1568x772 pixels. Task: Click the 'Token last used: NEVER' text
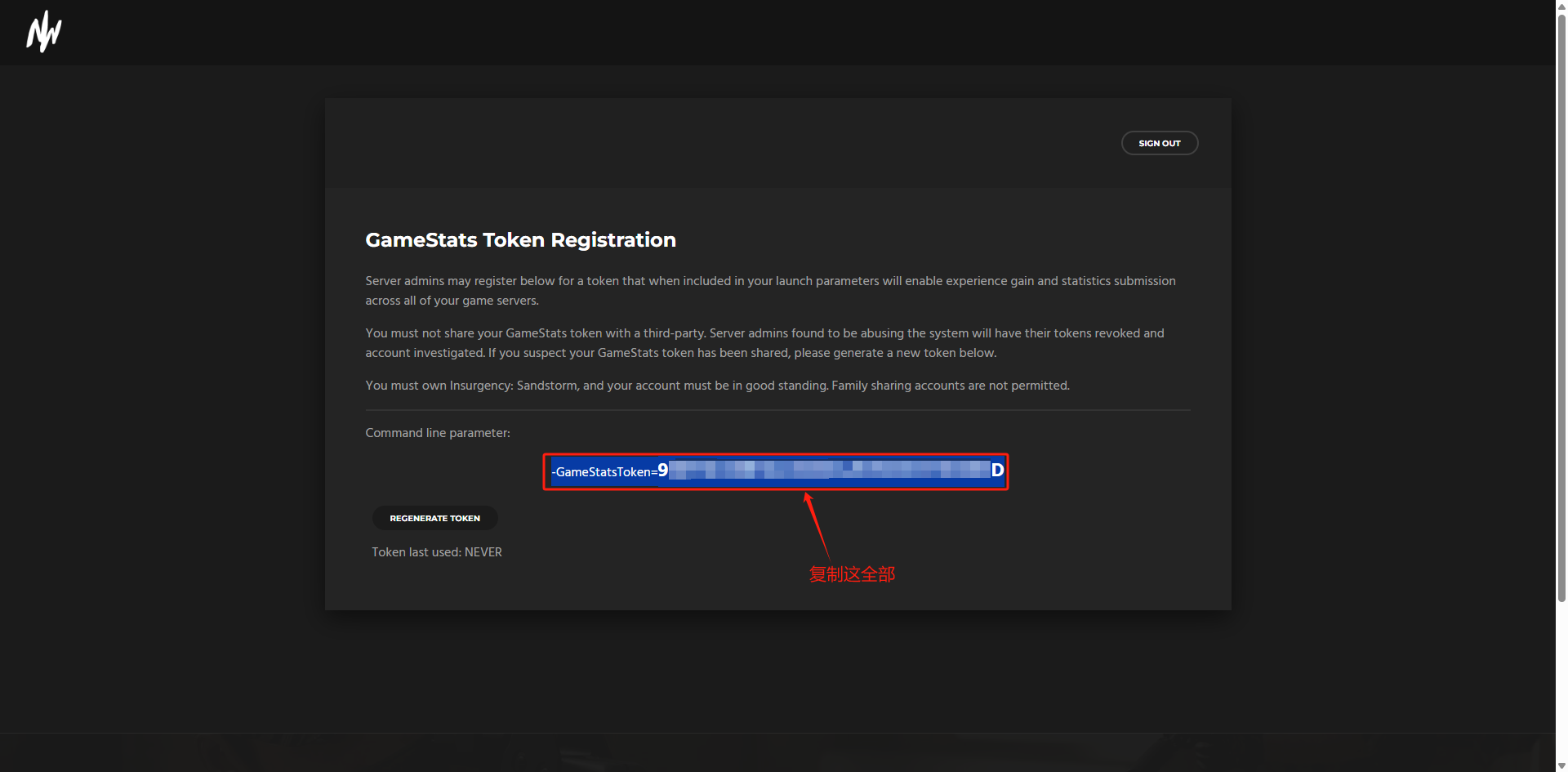437,552
